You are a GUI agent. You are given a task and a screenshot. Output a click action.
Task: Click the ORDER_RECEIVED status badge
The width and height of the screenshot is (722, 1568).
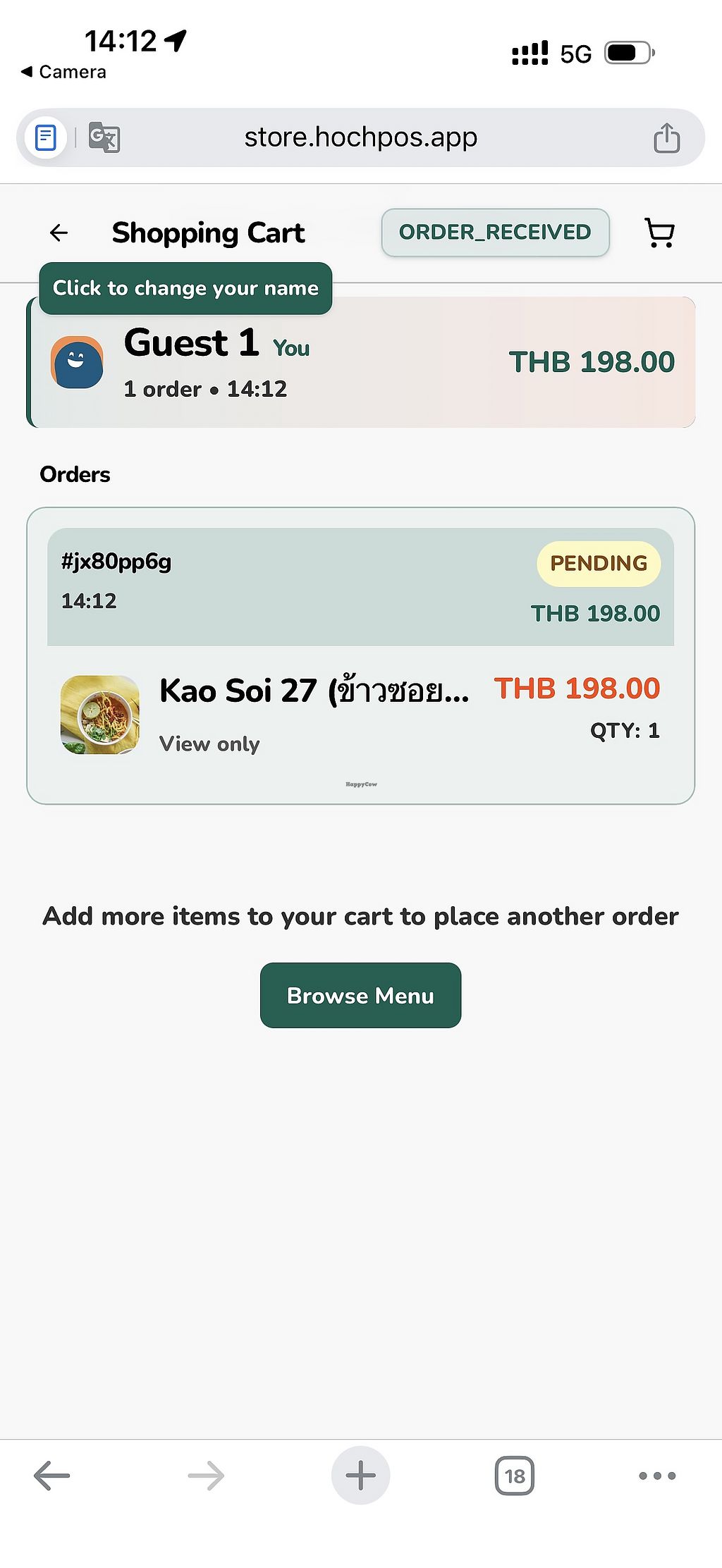[495, 233]
